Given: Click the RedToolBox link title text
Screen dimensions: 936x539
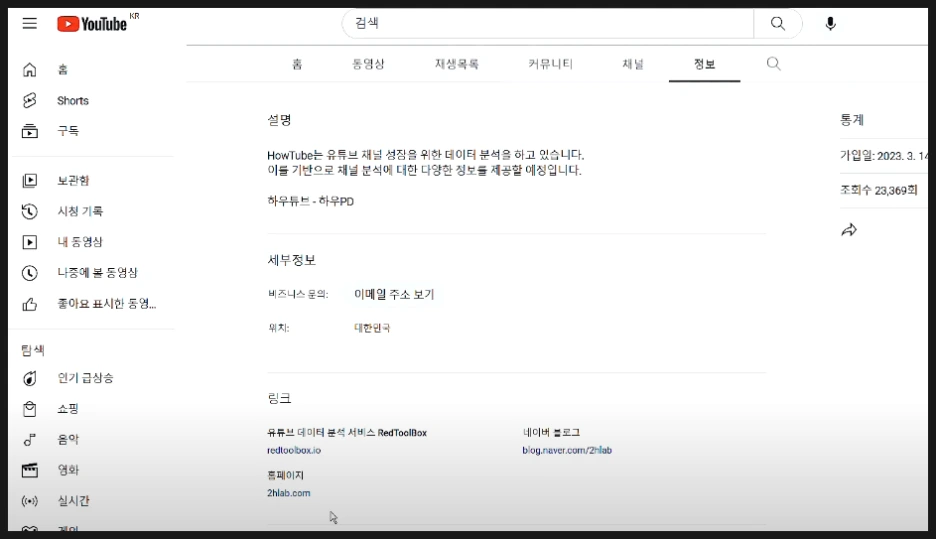Looking at the screenshot, I should point(347,433).
